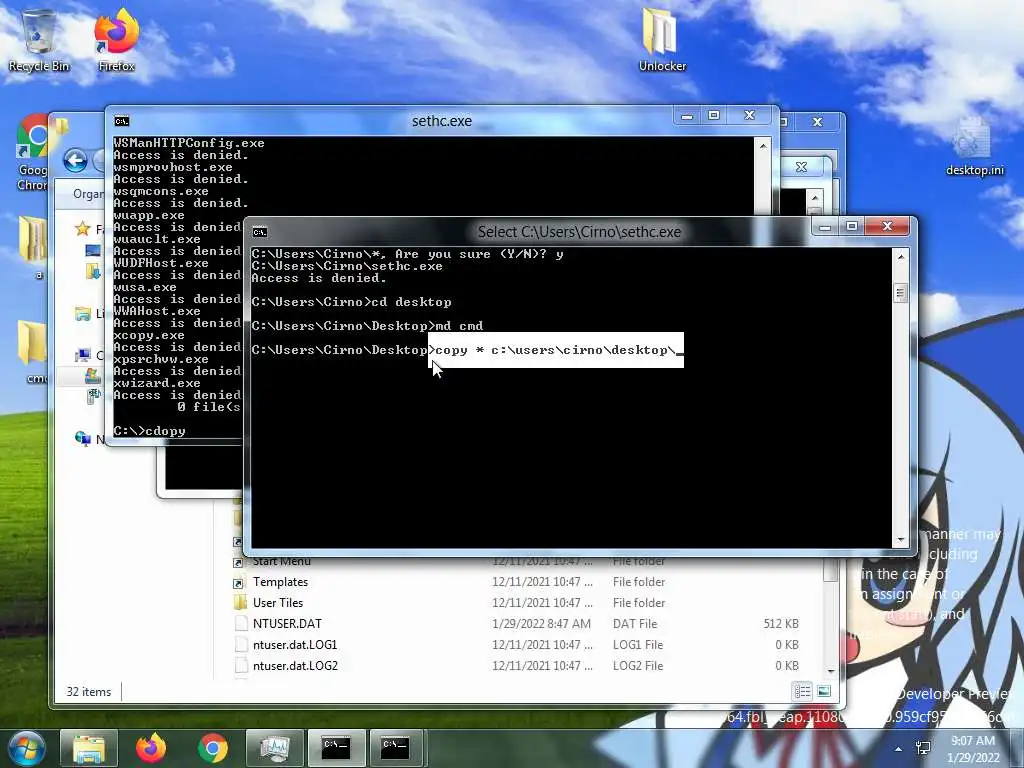The height and width of the screenshot is (768, 1024).
Task: Launch Firefox from the taskbar
Action: pos(151,748)
